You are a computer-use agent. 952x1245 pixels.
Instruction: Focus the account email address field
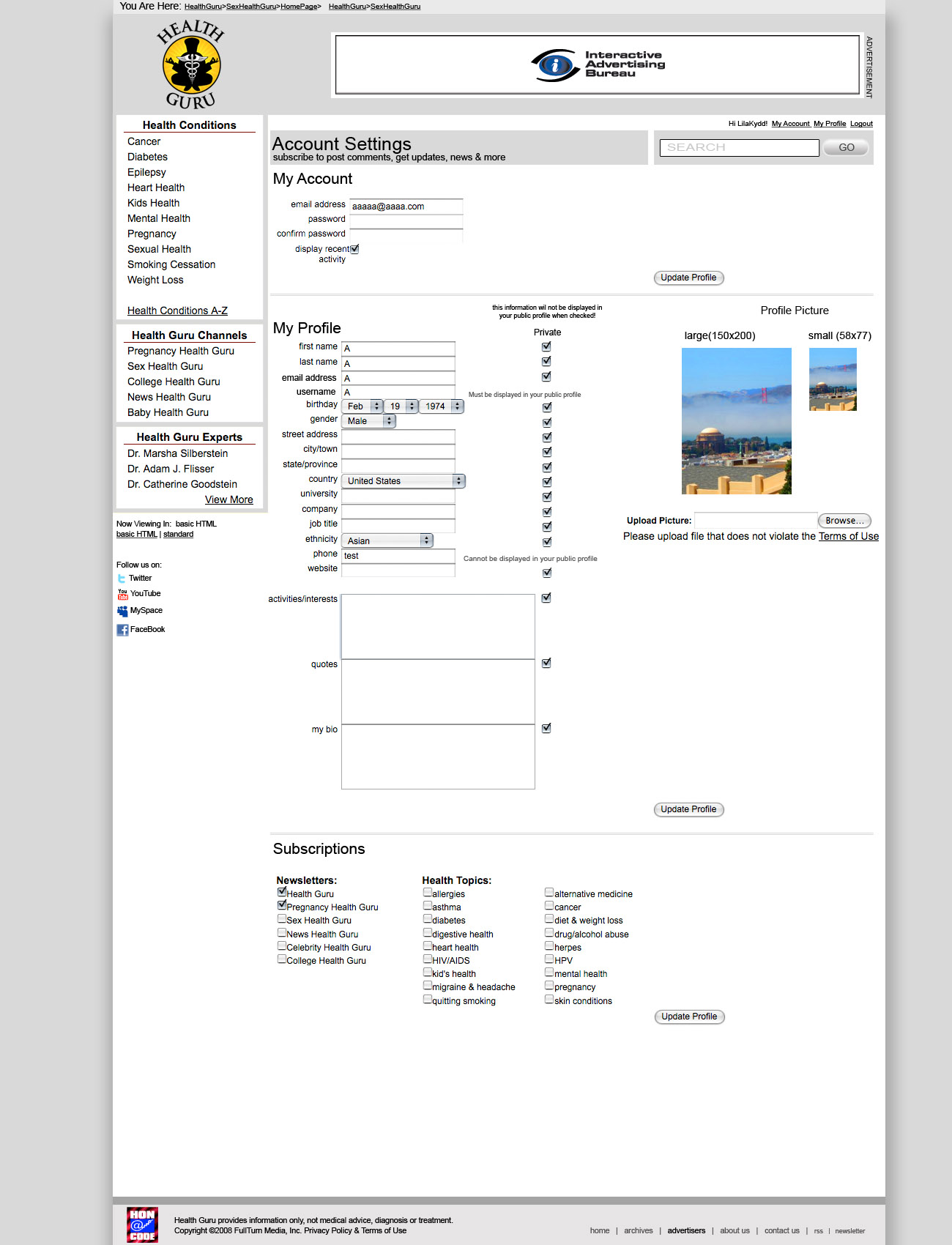[406, 207]
